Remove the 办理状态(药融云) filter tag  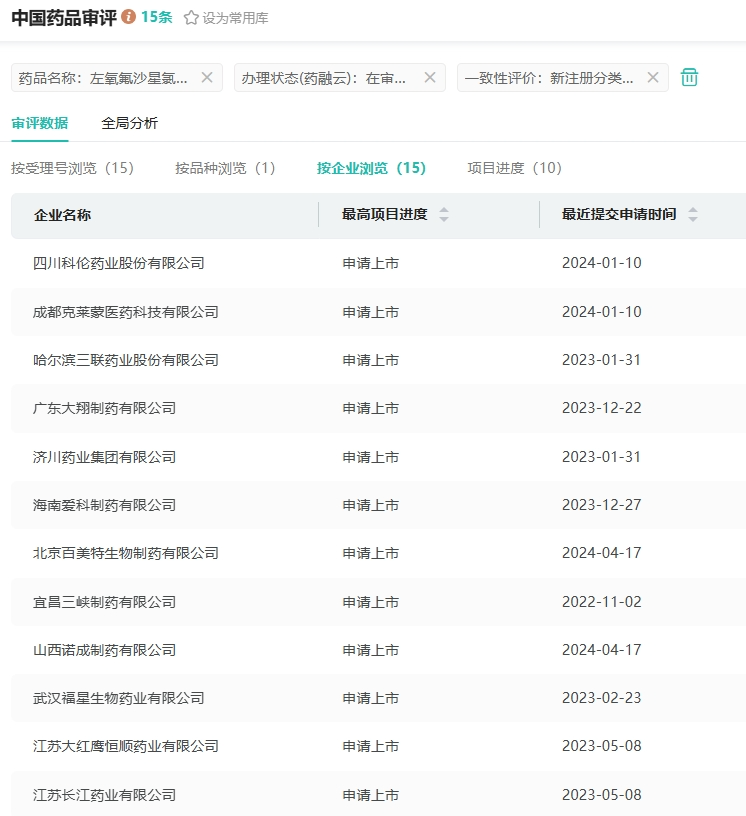[430, 77]
